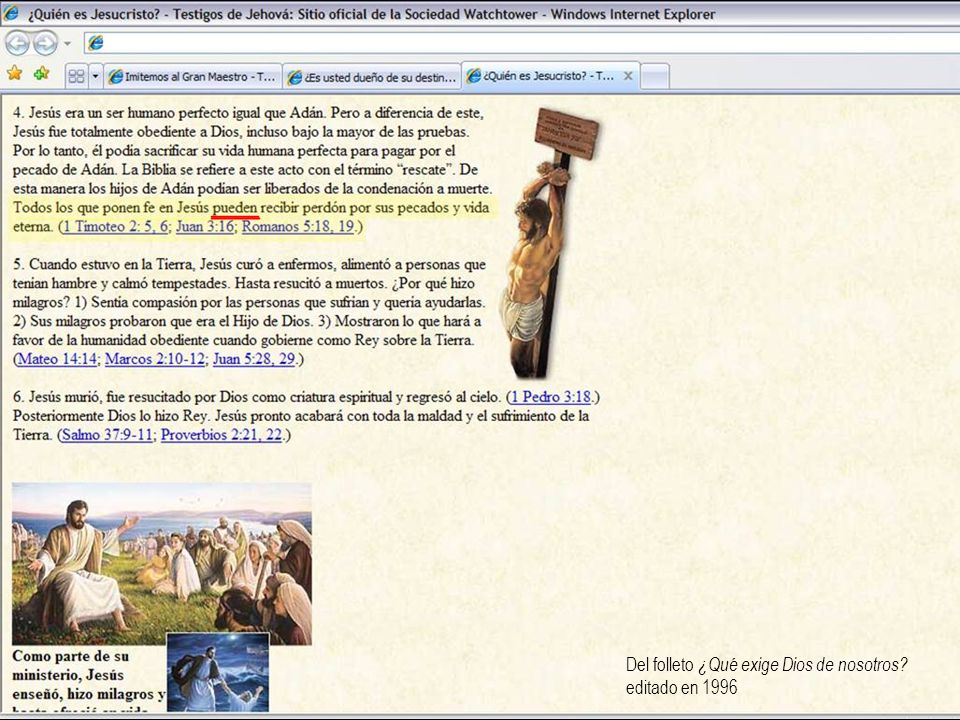The height and width of the screenshot is (720, 960).
Task: Open the recent pages dropdown arrow
Action: coord(67,43)
